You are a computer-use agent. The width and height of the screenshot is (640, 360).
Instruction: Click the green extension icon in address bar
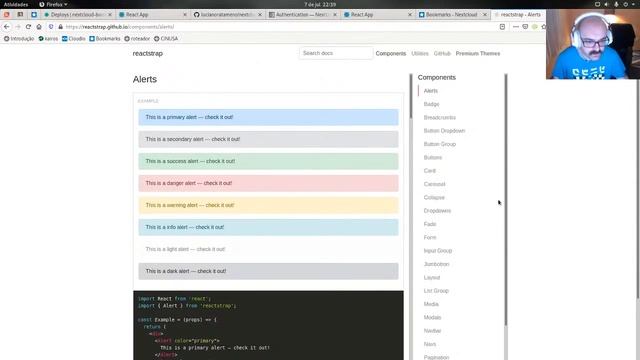pyautogui.click(x=535, y=27)
